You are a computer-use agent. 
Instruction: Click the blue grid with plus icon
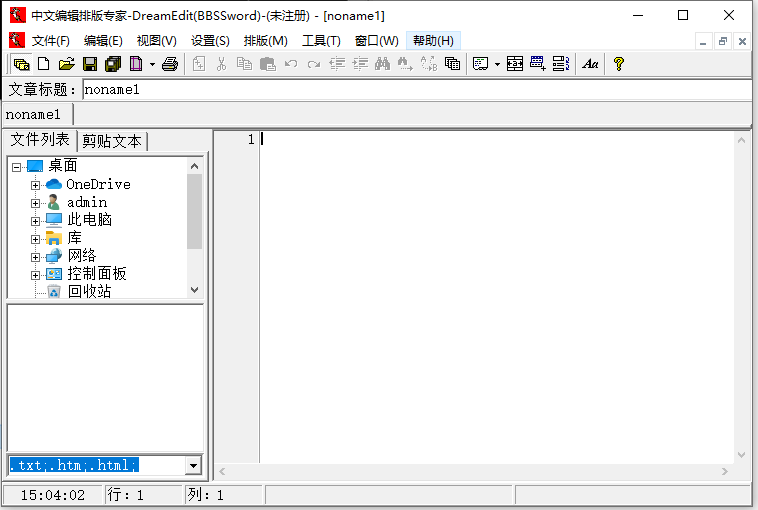coord(538,64)
